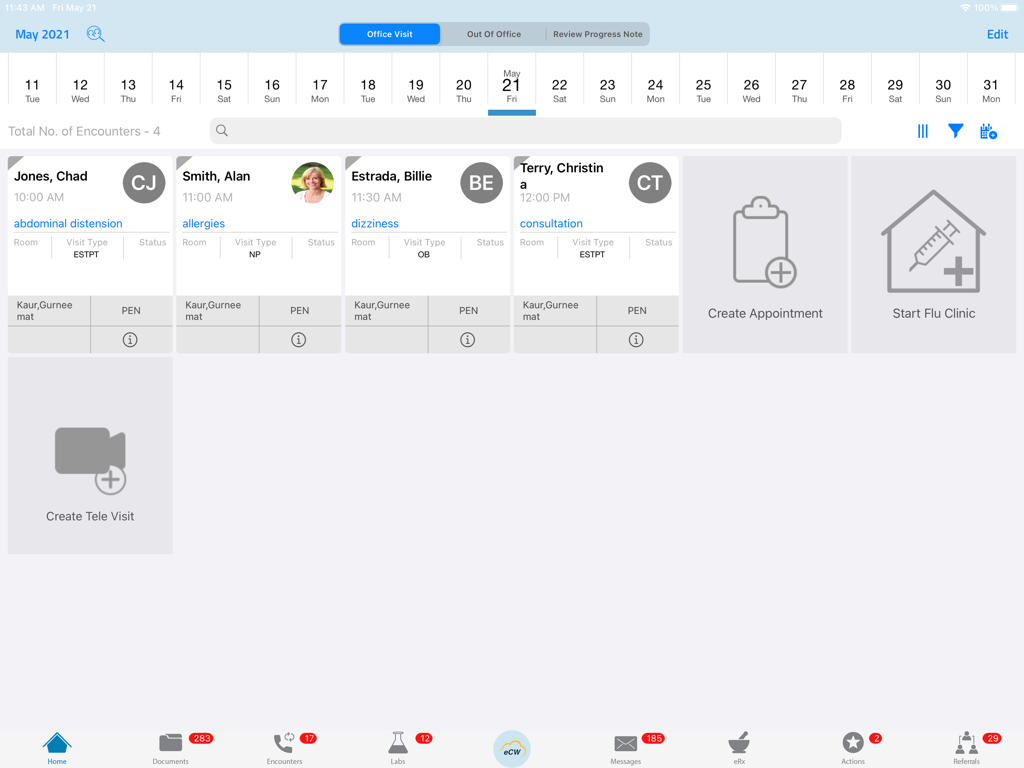The image size is (1024, 768).
Task: Open the Messages envelope icon
Action: click(625, 744)
